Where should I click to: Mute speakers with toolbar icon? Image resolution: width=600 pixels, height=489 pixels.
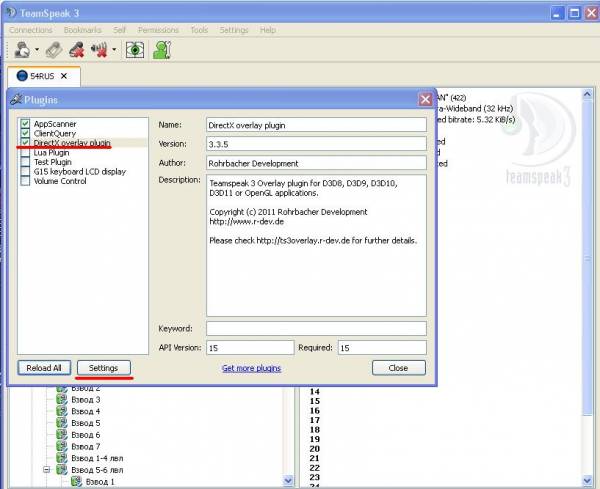[x=99, y=50]
